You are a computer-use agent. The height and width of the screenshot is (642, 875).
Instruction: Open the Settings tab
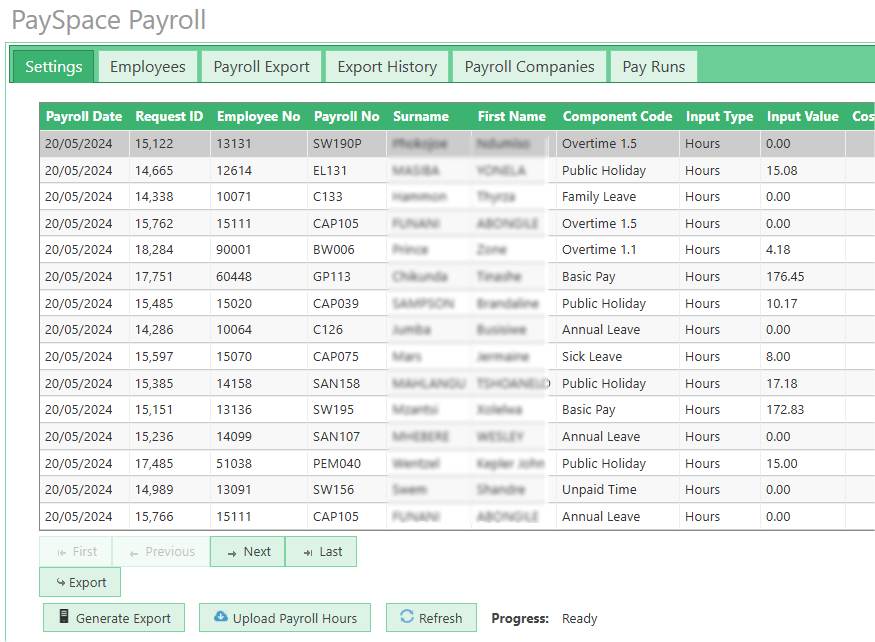click(x=54, y=66)
